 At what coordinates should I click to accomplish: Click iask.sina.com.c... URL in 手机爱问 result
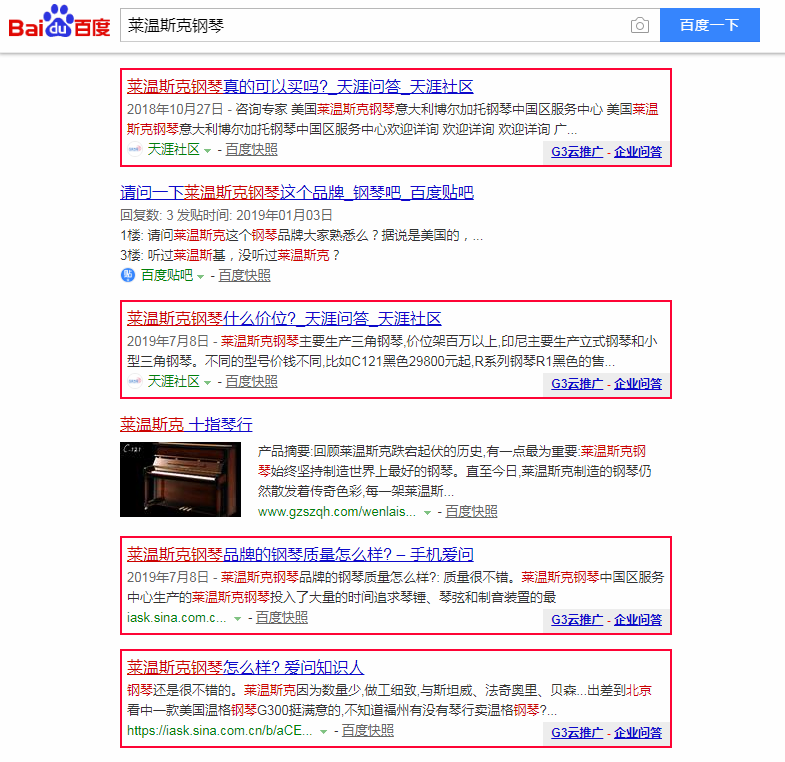(x=176, y=617)
